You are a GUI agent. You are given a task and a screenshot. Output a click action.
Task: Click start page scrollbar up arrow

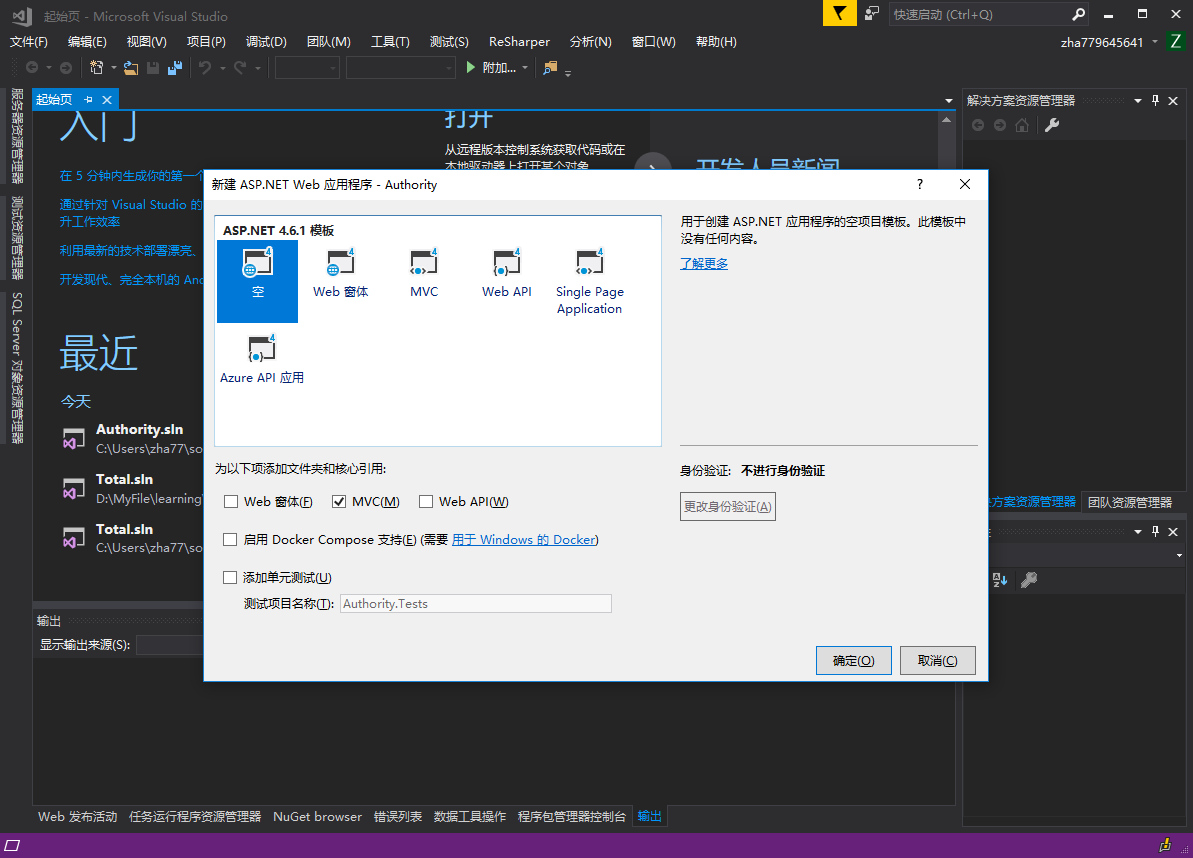[x=946, y=120]
